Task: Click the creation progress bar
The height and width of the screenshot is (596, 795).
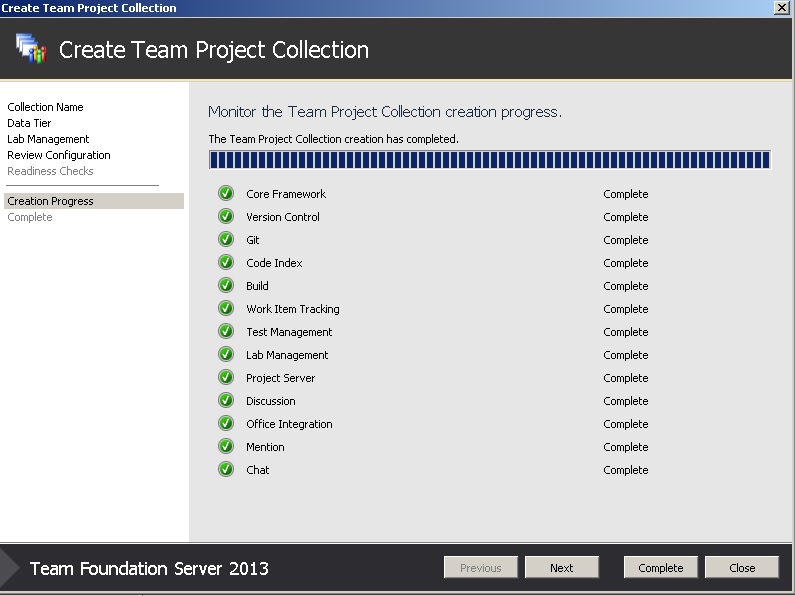Action: 489,160
